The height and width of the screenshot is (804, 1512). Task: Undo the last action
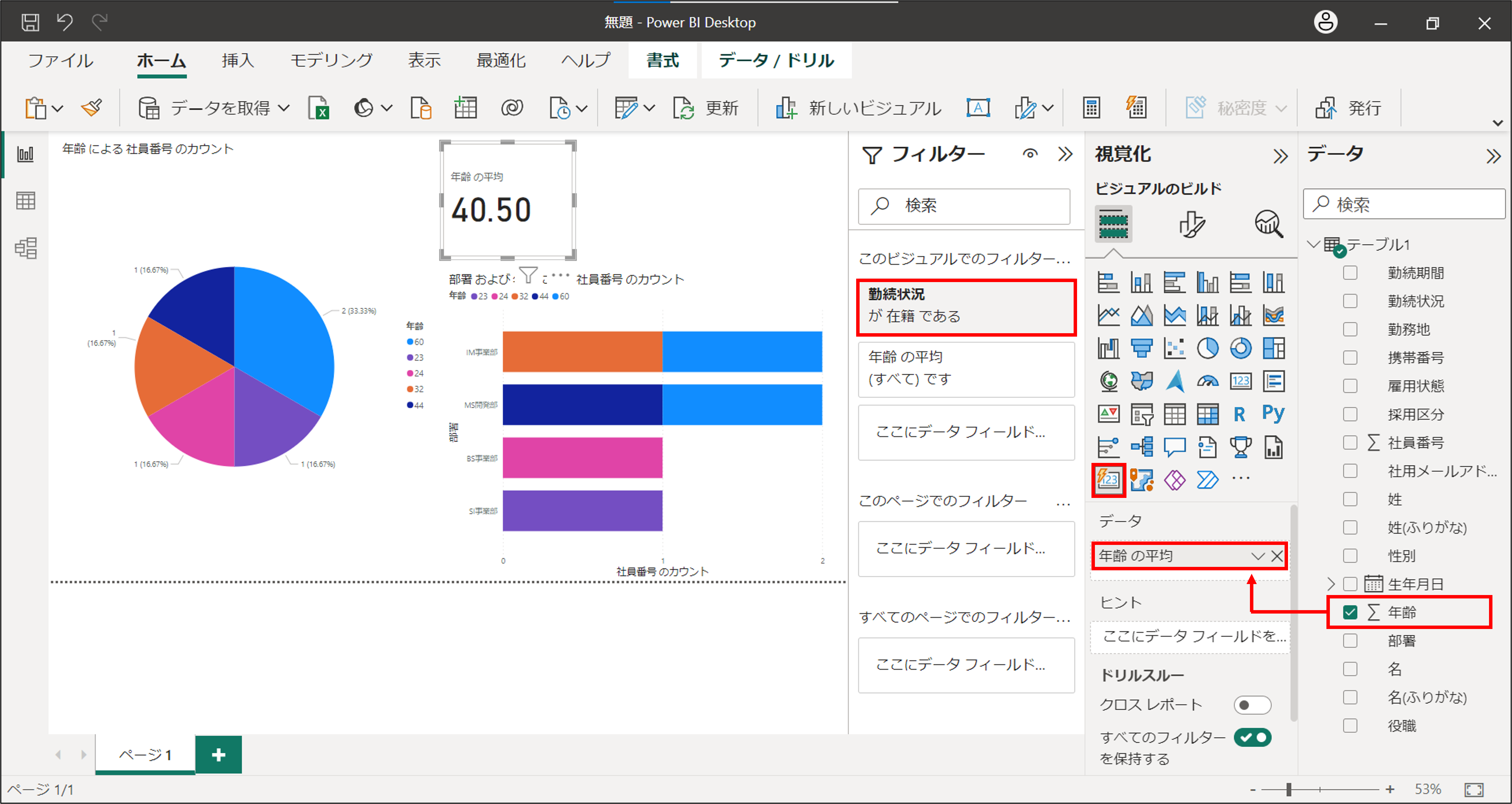tap(64, 22)
